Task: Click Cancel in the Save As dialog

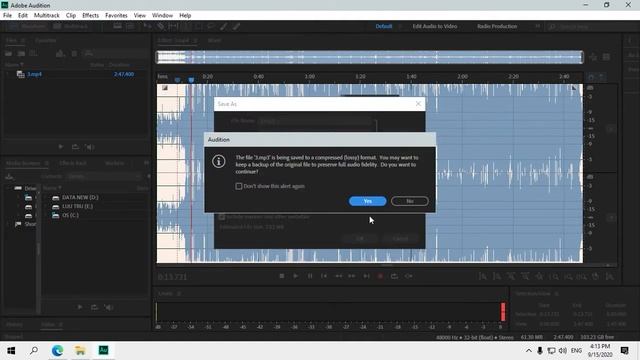Action: click(x=400, y=238)
